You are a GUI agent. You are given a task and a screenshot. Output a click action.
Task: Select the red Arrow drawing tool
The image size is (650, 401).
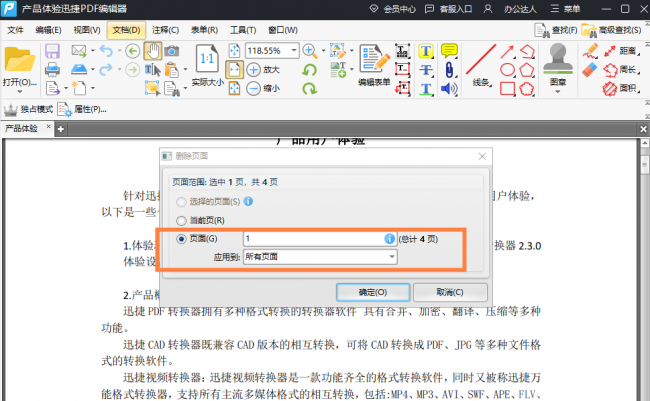tap(507, 51)
